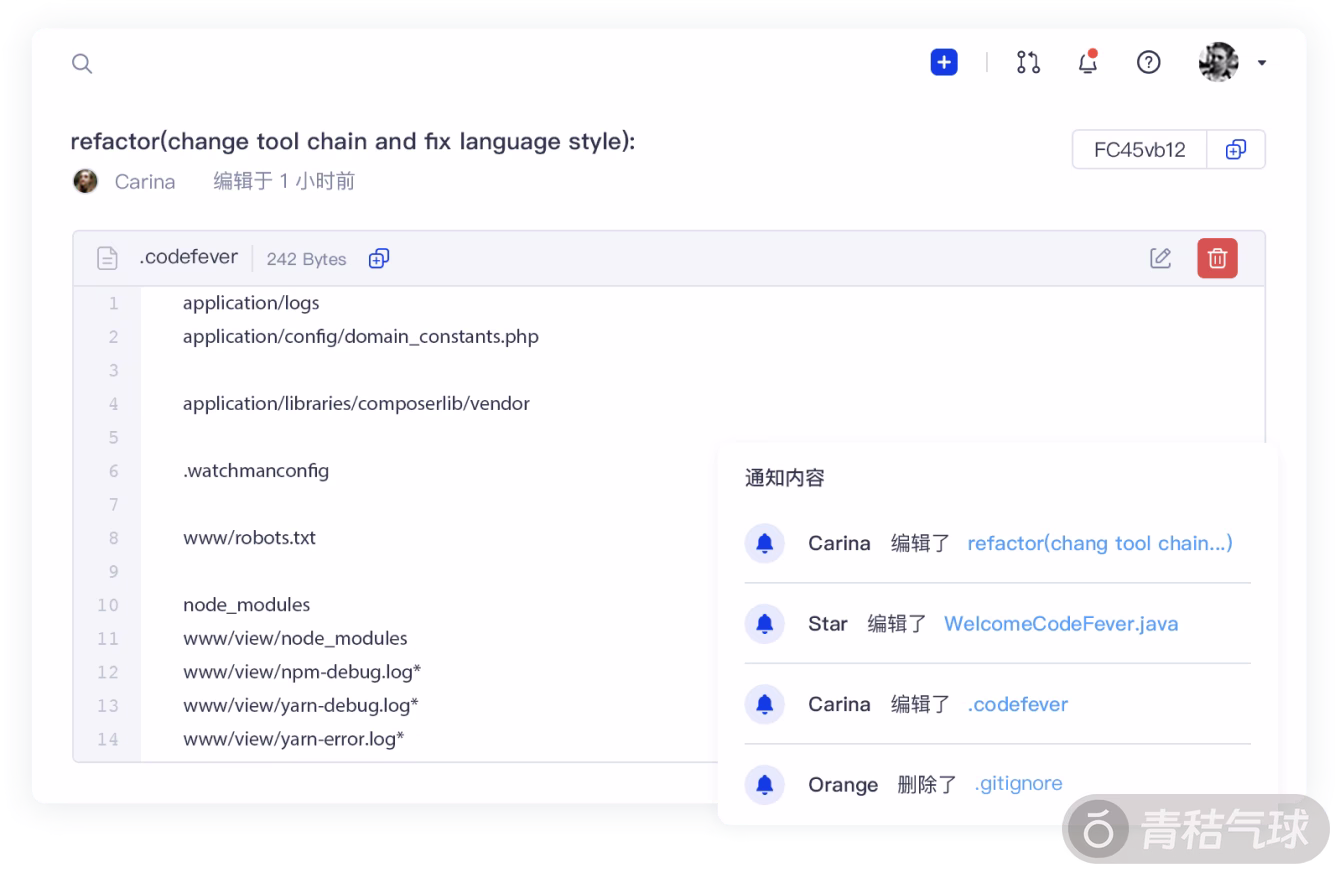Click the name Orange in notifications
Screen dimensions: 1340x874
(x=843, y=785)
